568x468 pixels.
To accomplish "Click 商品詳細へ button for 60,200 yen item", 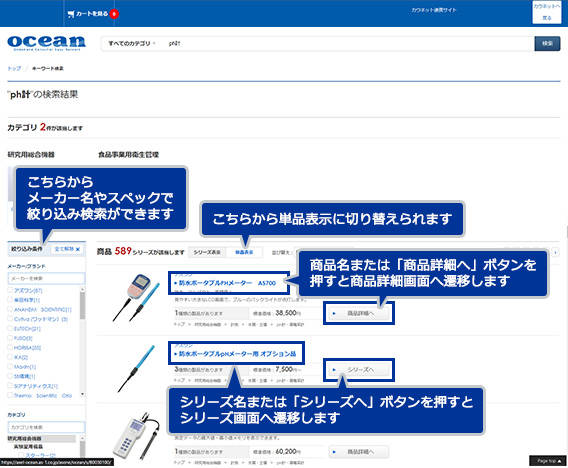I will click(x=359, y=452).
